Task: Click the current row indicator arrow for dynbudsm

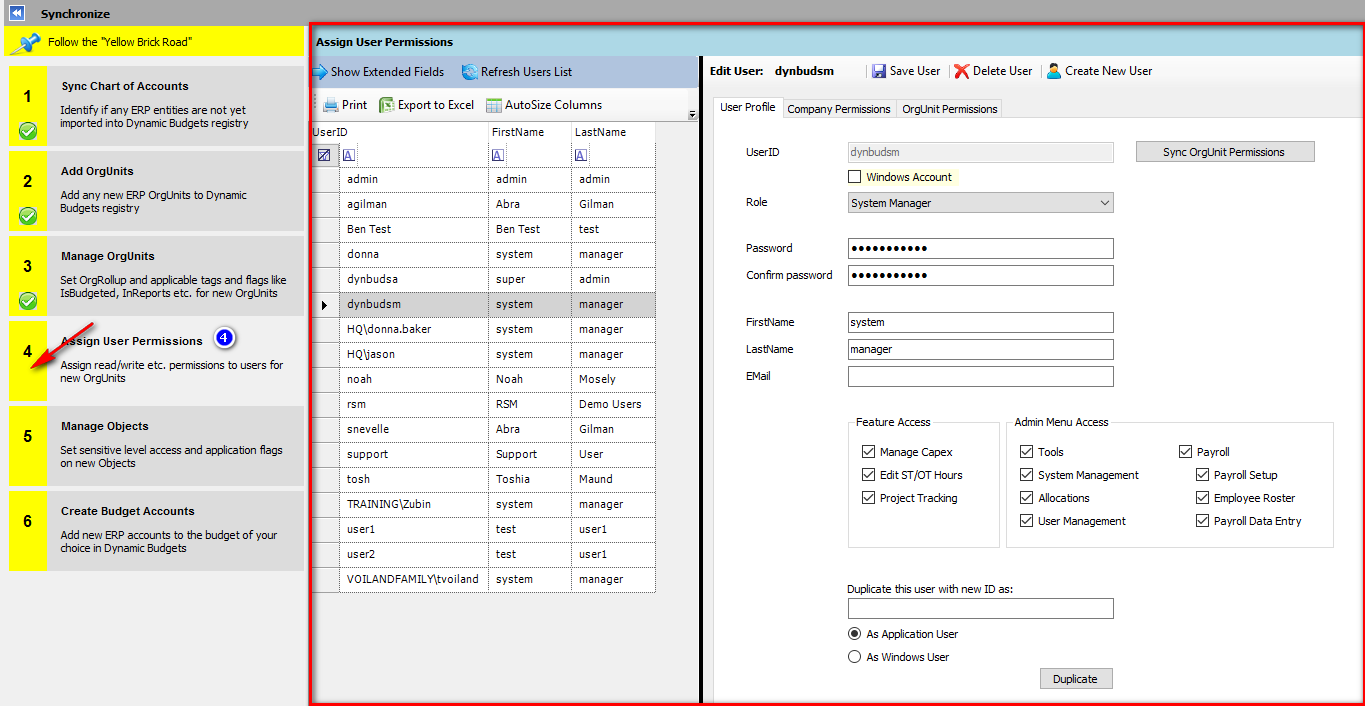Action: pos(324,305)
